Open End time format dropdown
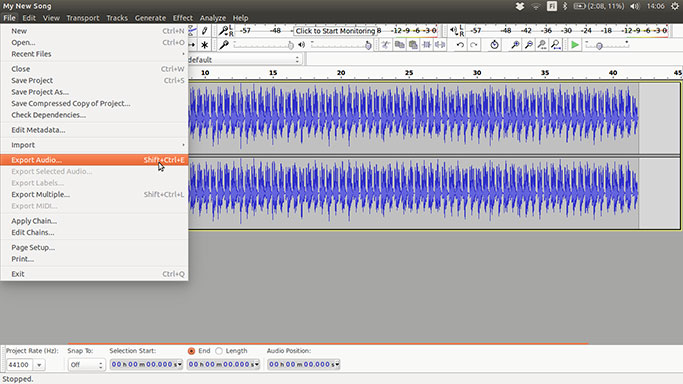This screenshot has height=384, width=683. pos(257,364)
